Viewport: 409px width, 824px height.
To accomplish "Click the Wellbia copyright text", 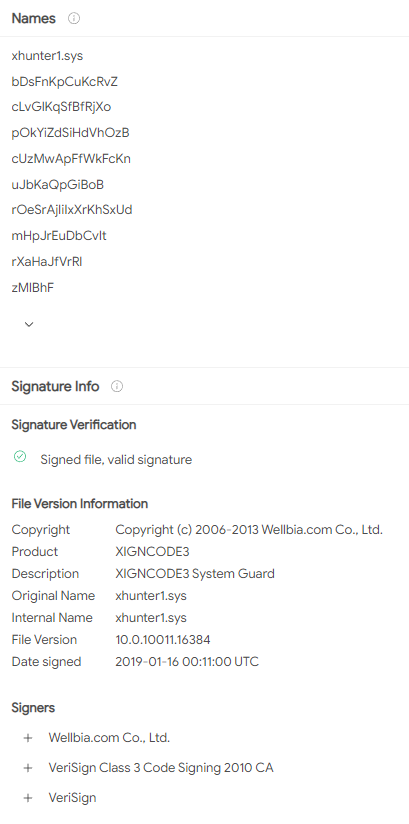I will [x=249, y=530].
